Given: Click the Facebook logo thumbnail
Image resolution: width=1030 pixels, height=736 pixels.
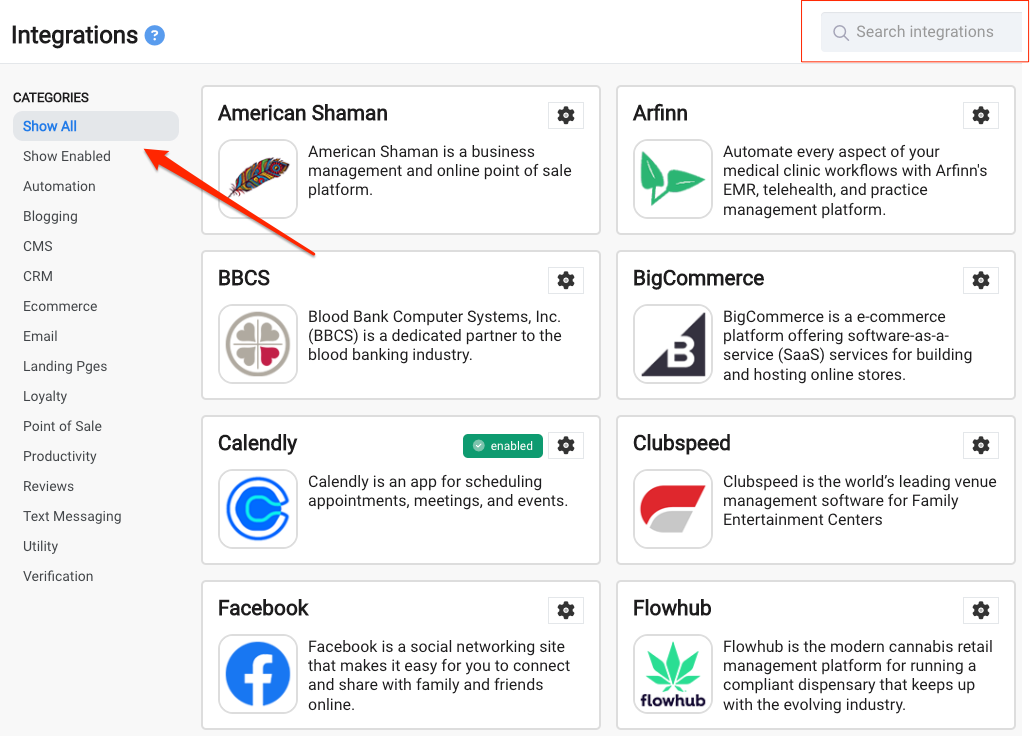Looking at the screenshot, I should (x=258, y=674).
